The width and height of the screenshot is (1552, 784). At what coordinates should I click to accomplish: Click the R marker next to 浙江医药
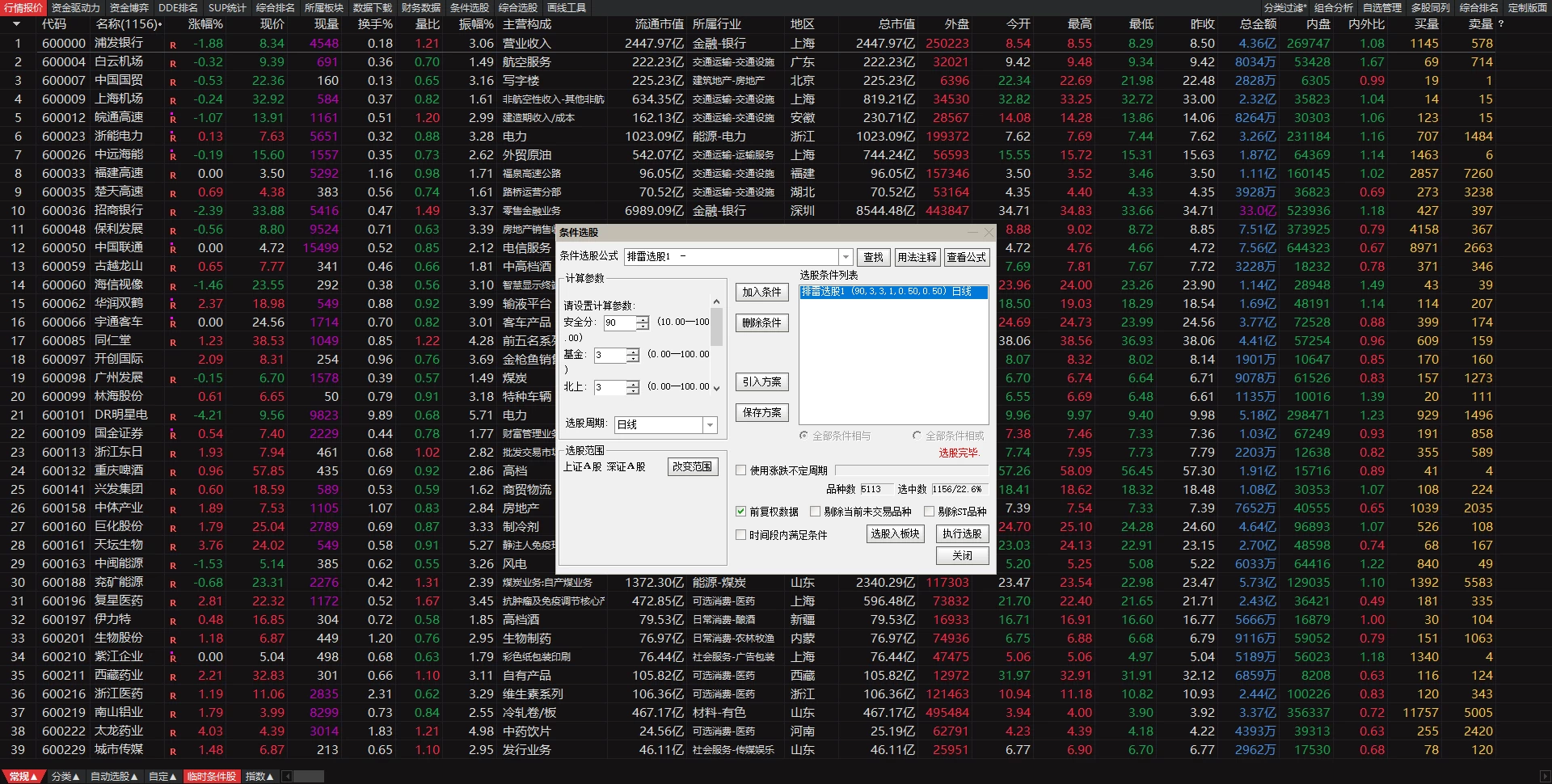click(172, 695)
